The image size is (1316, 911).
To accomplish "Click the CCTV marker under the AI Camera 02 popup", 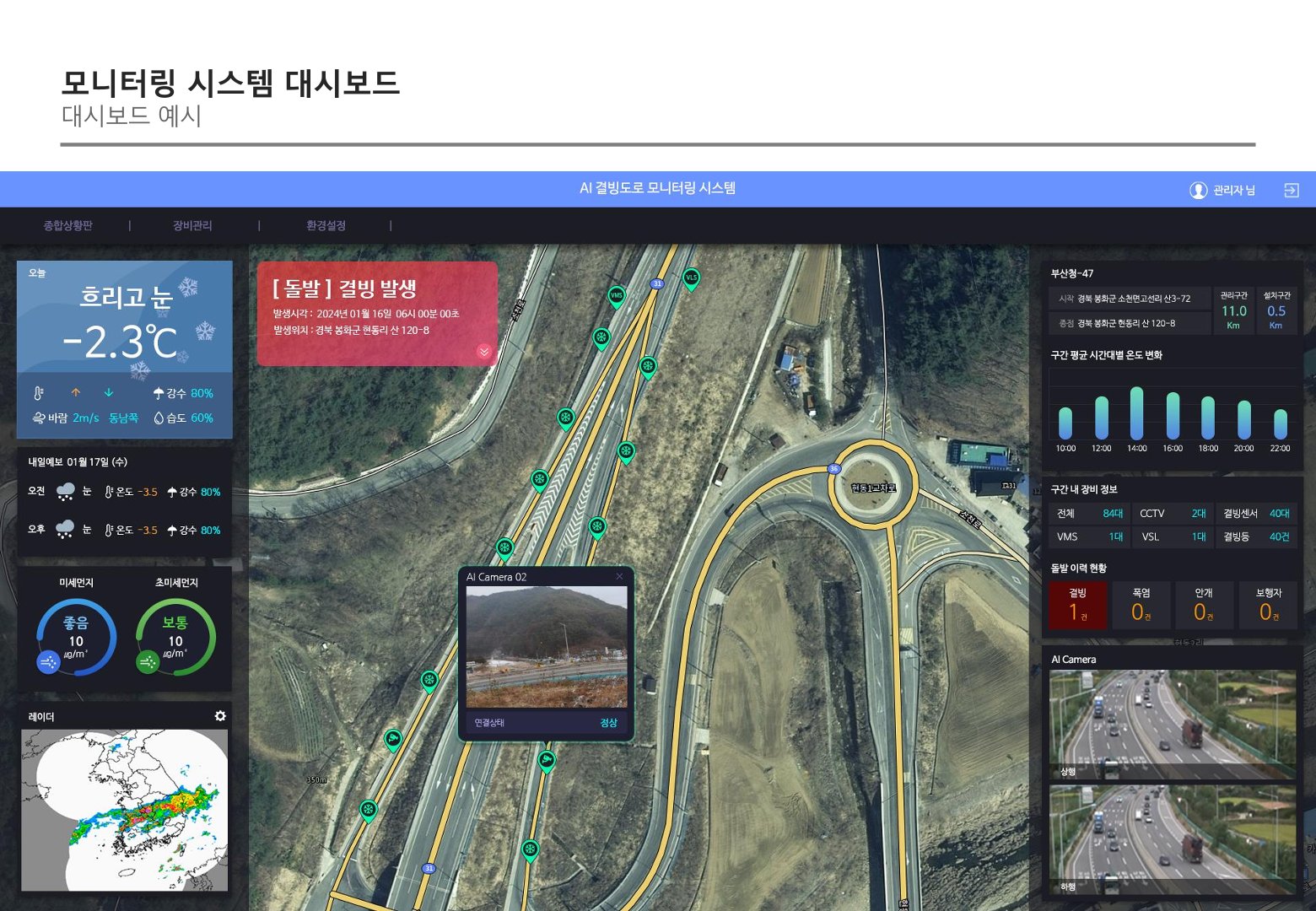I will click(x=547, y=762).
